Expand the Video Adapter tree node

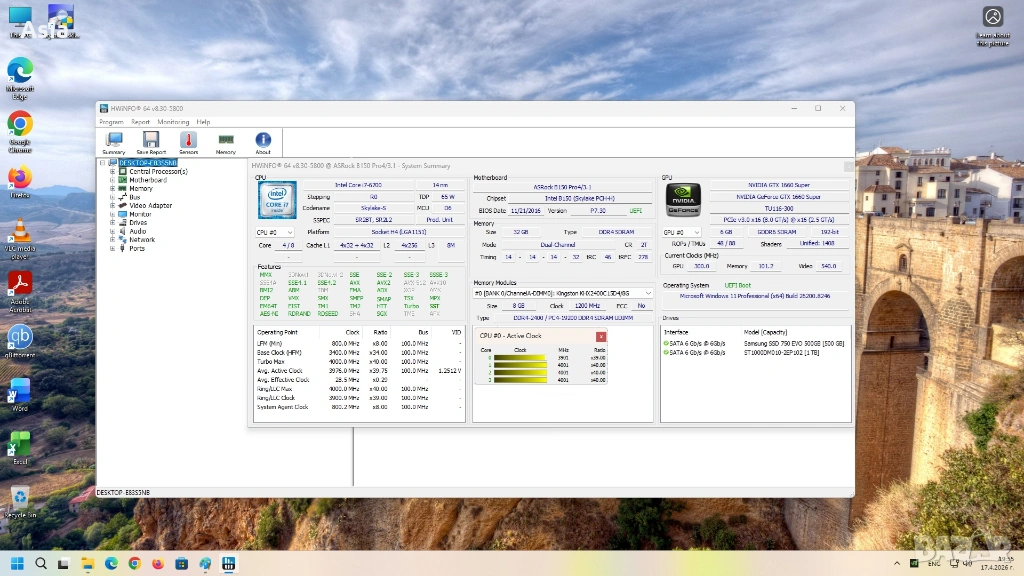(x=113, y=206)
